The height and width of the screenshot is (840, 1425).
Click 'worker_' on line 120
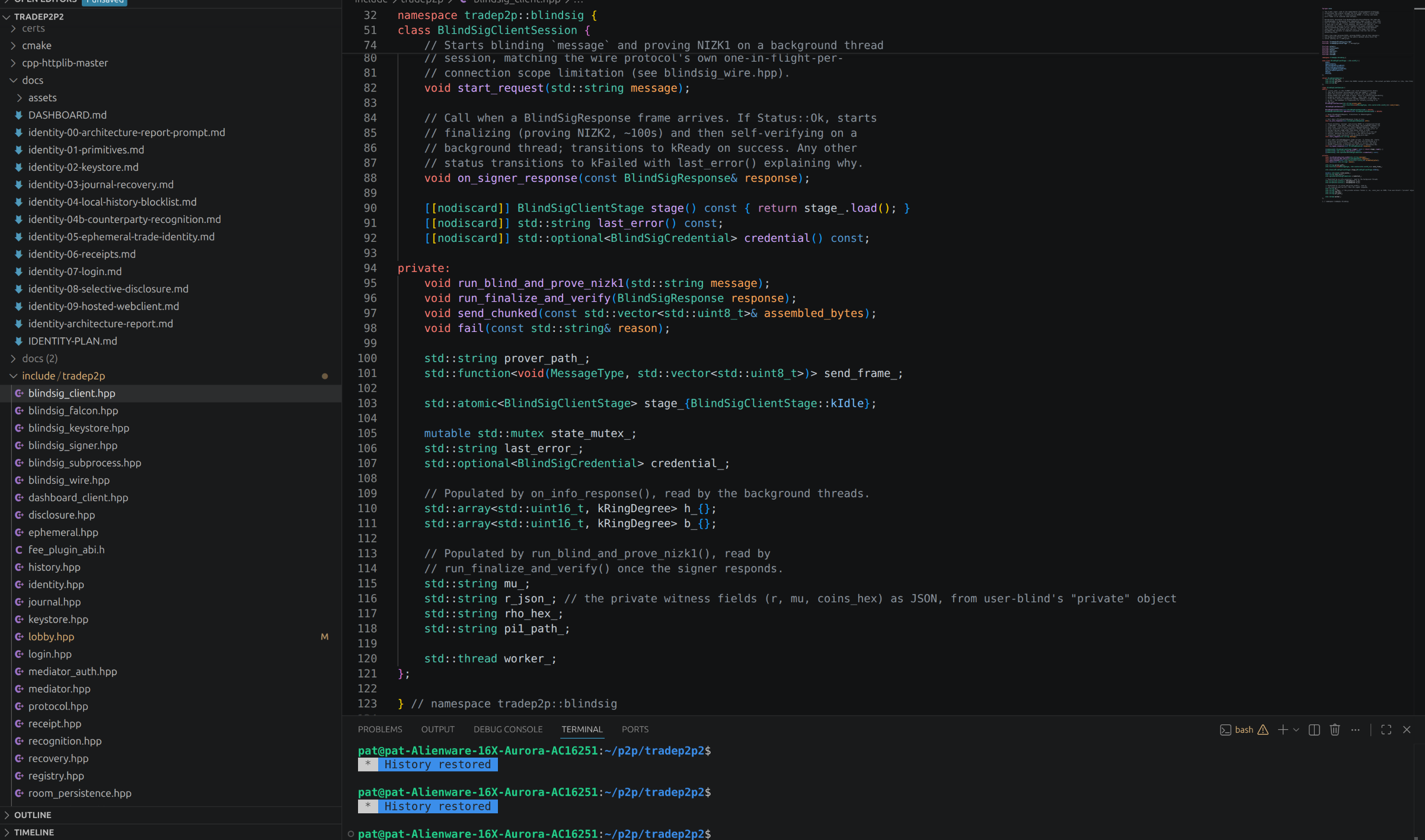[528, 659]
